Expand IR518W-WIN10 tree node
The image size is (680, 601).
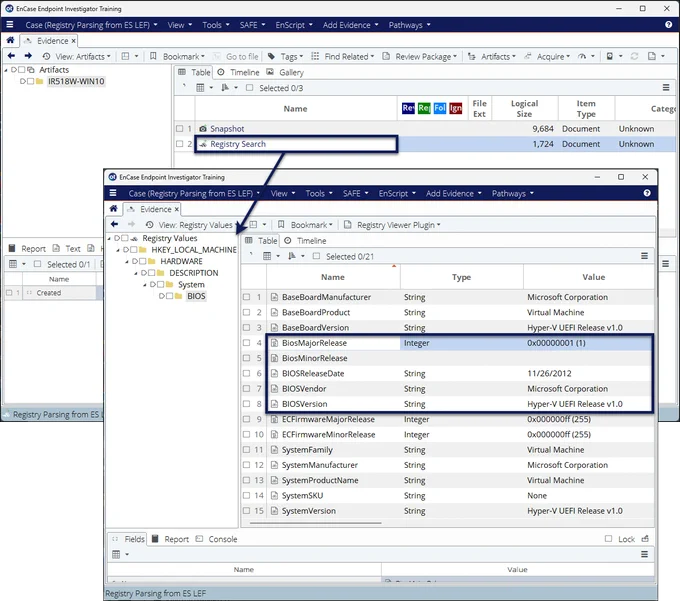(23, 81)
